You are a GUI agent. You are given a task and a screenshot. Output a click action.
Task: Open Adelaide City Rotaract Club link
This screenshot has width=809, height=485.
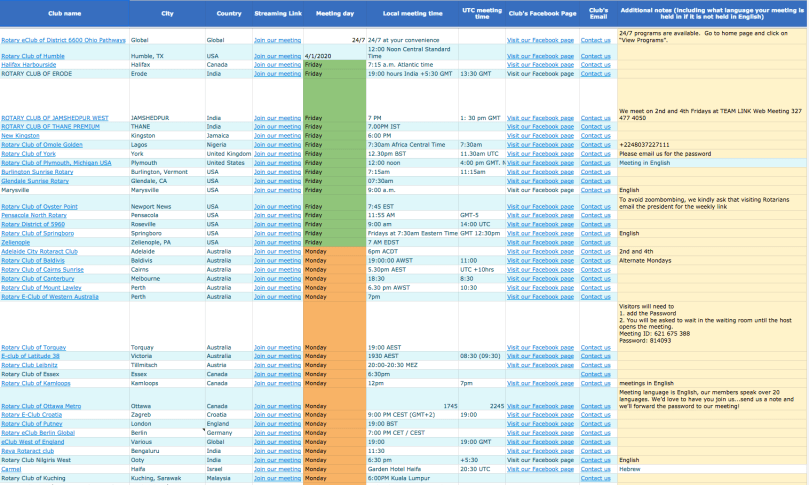point(39,251)
